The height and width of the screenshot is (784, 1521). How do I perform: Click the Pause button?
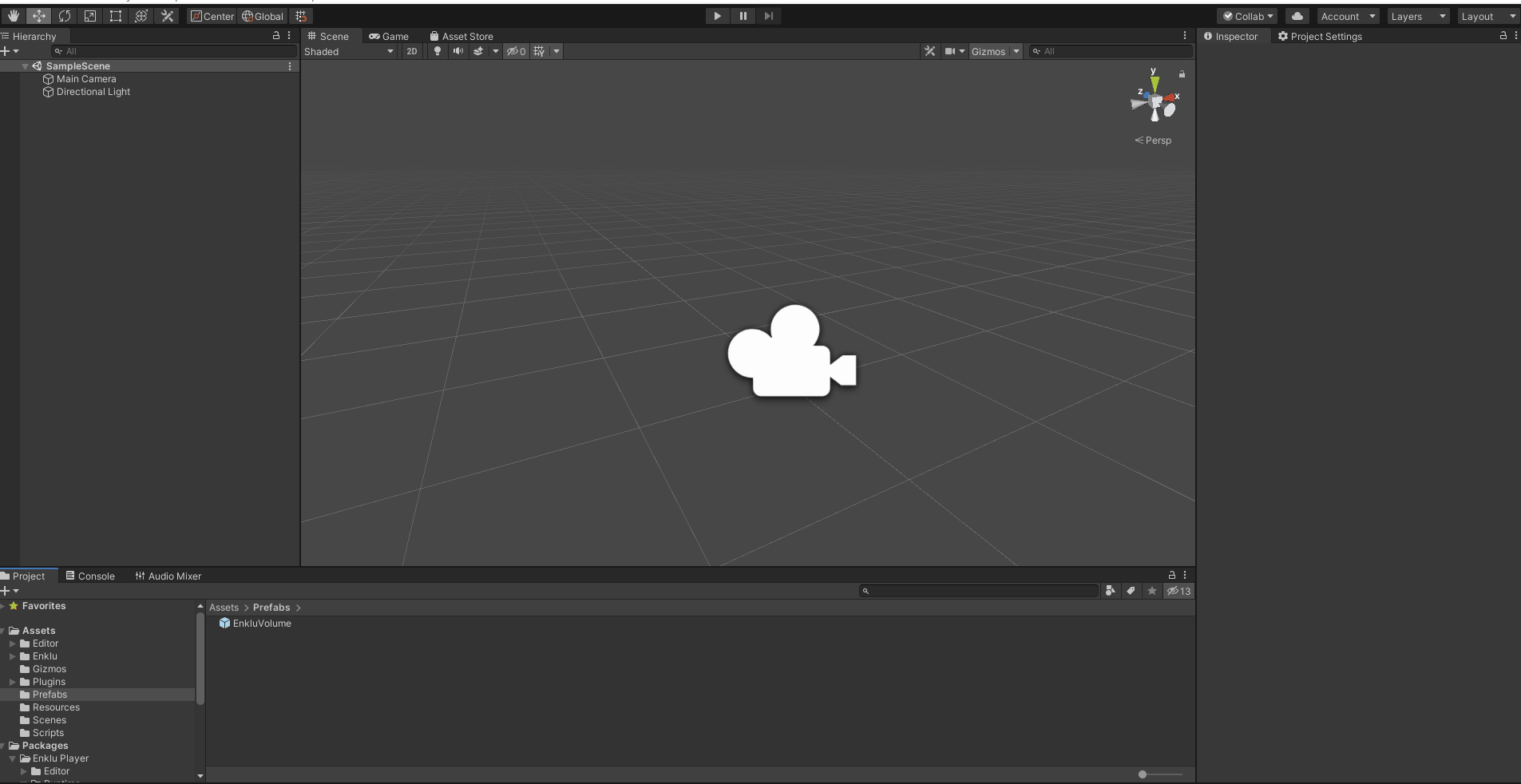point(743,16)
